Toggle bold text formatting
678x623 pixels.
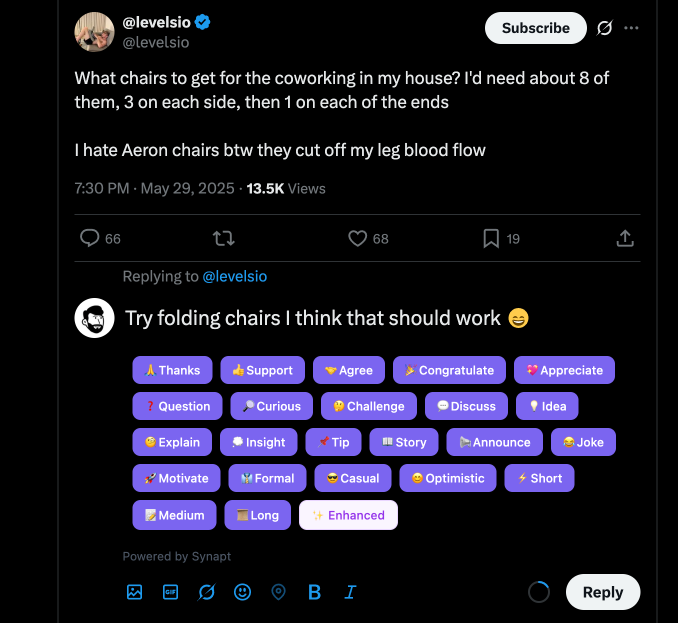pos(314,592)
